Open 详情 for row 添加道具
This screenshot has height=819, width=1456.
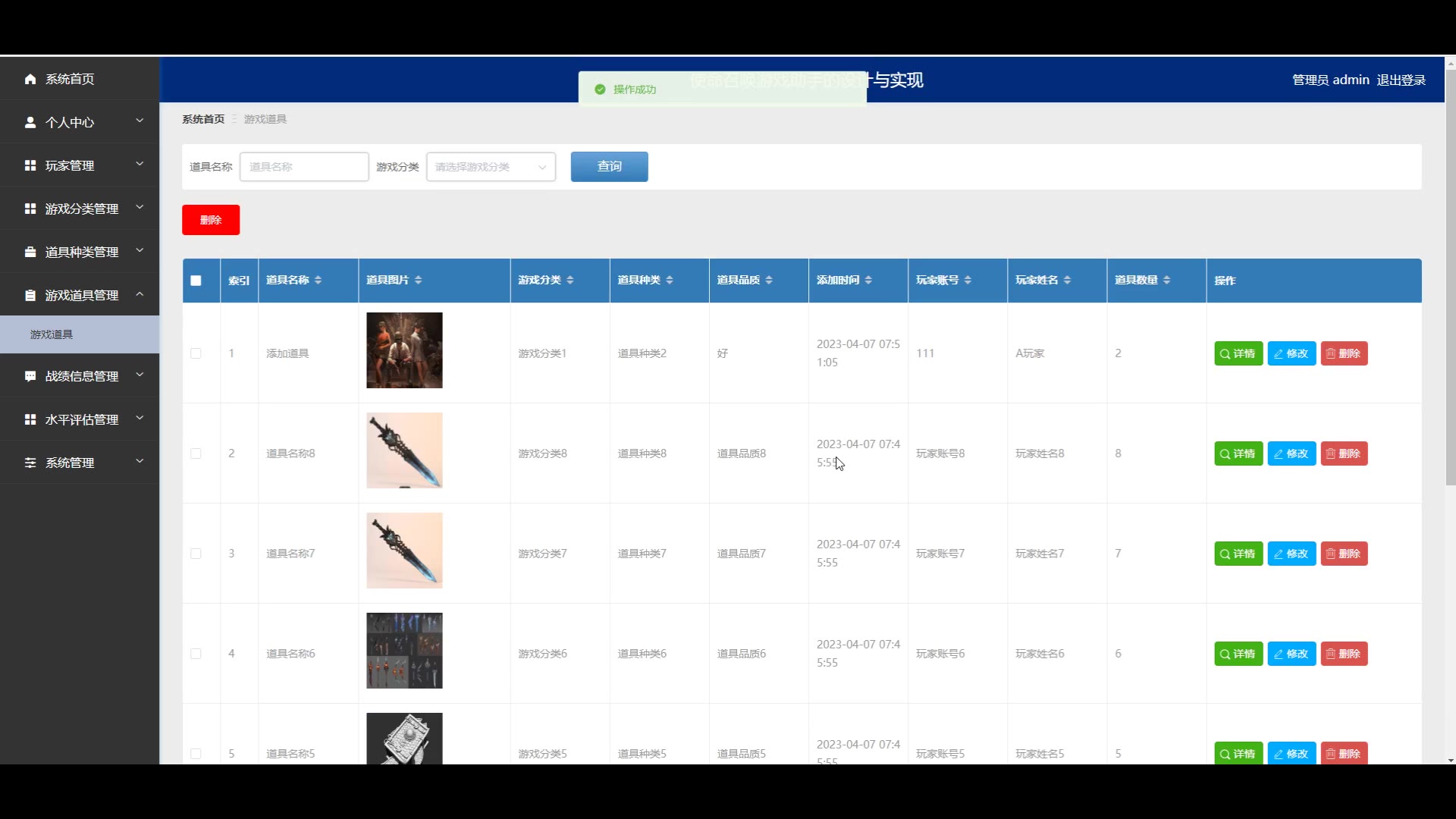(x=1238, y=353)
